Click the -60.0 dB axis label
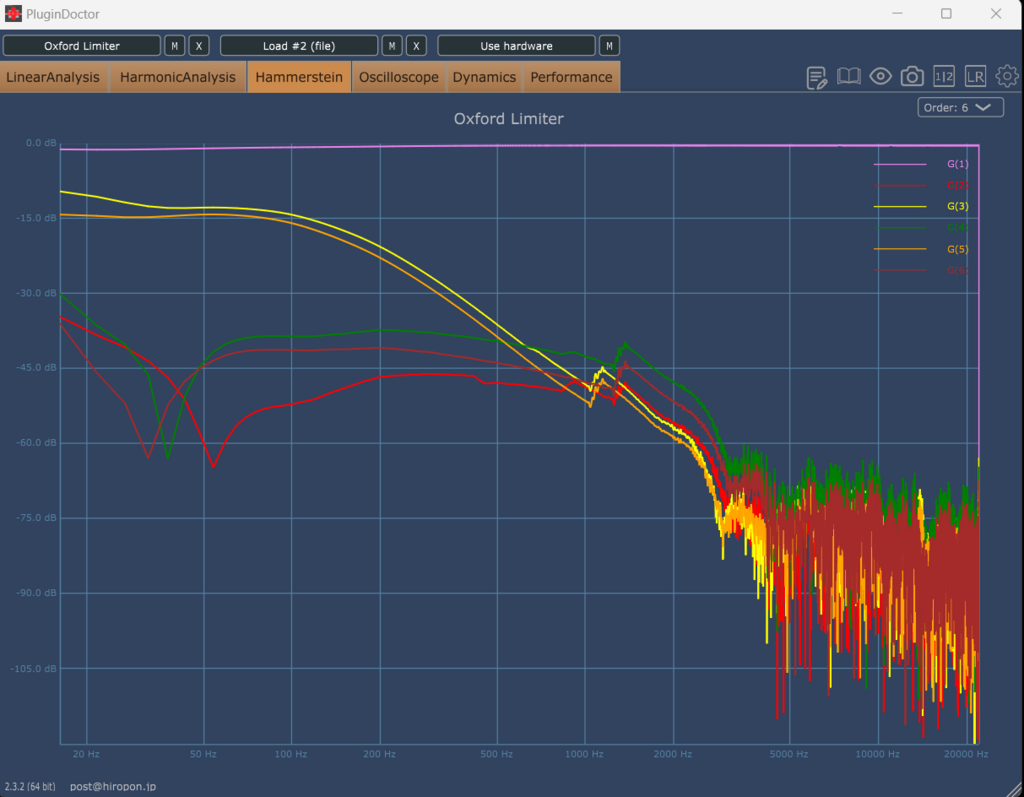 point(37,443)
